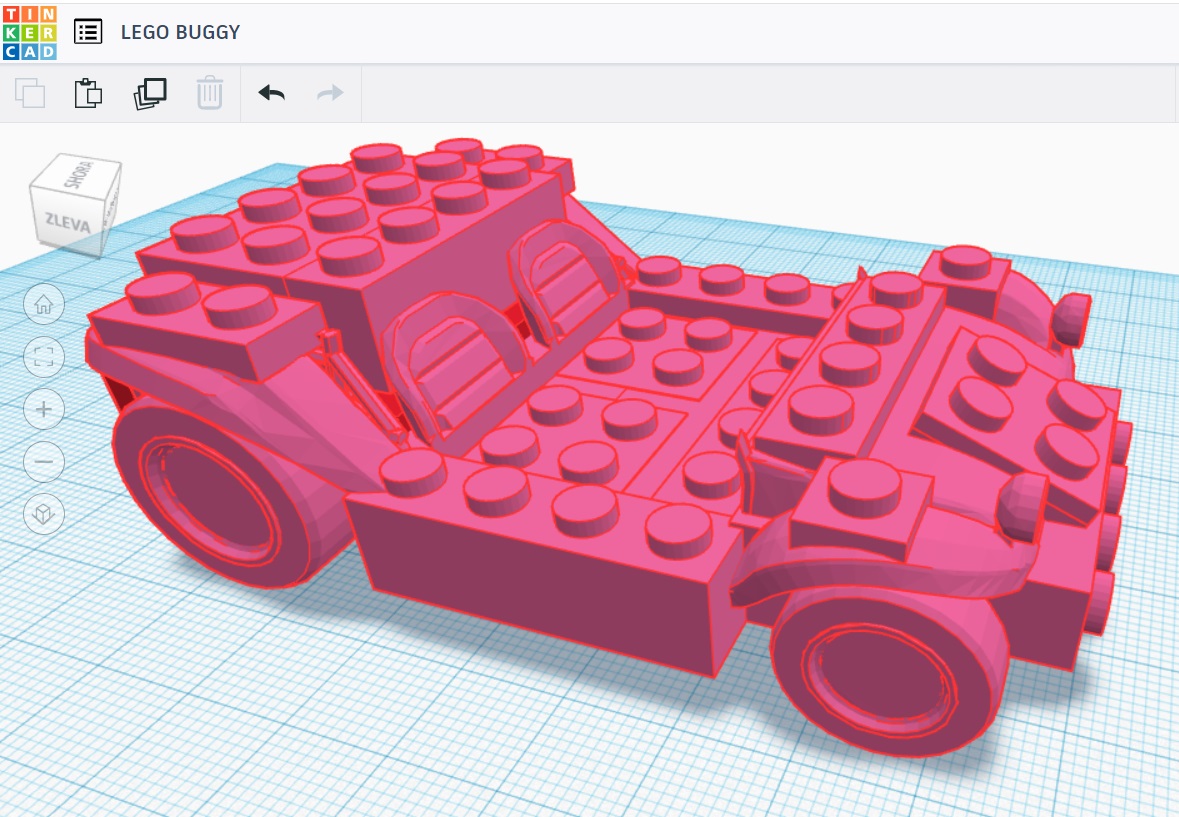
Task: Undo the last action
Action: [271, 93]
